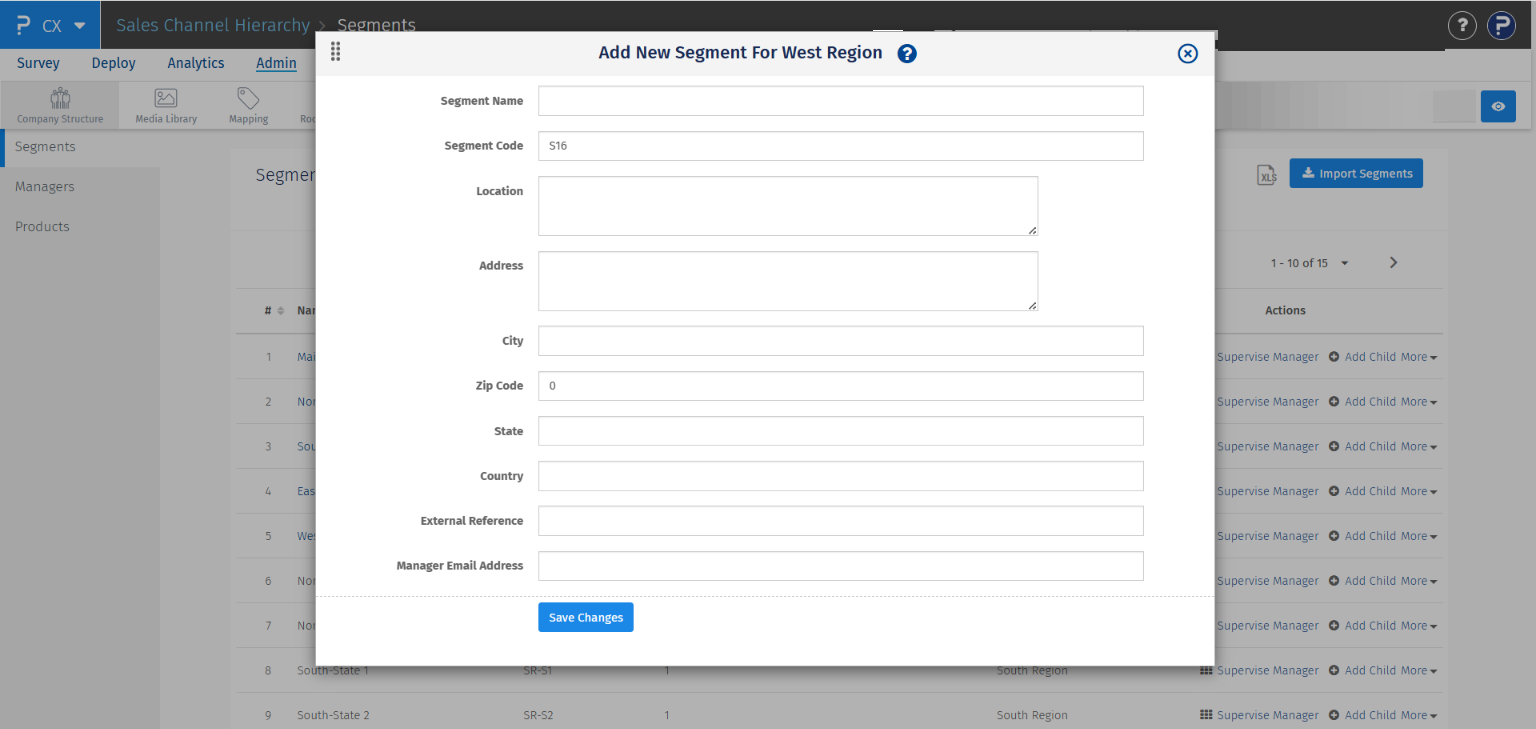Select Managers in the sidebar
The image size is (1536, 729).
44,186
